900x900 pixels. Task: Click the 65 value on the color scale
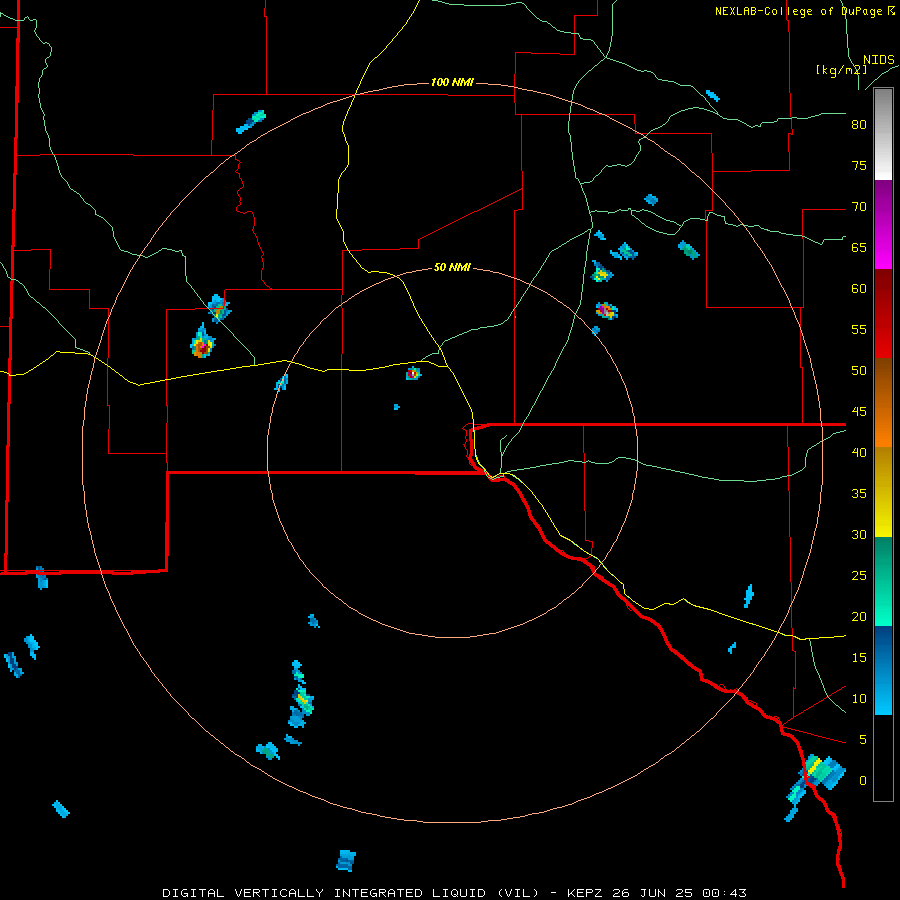point(859,247)
